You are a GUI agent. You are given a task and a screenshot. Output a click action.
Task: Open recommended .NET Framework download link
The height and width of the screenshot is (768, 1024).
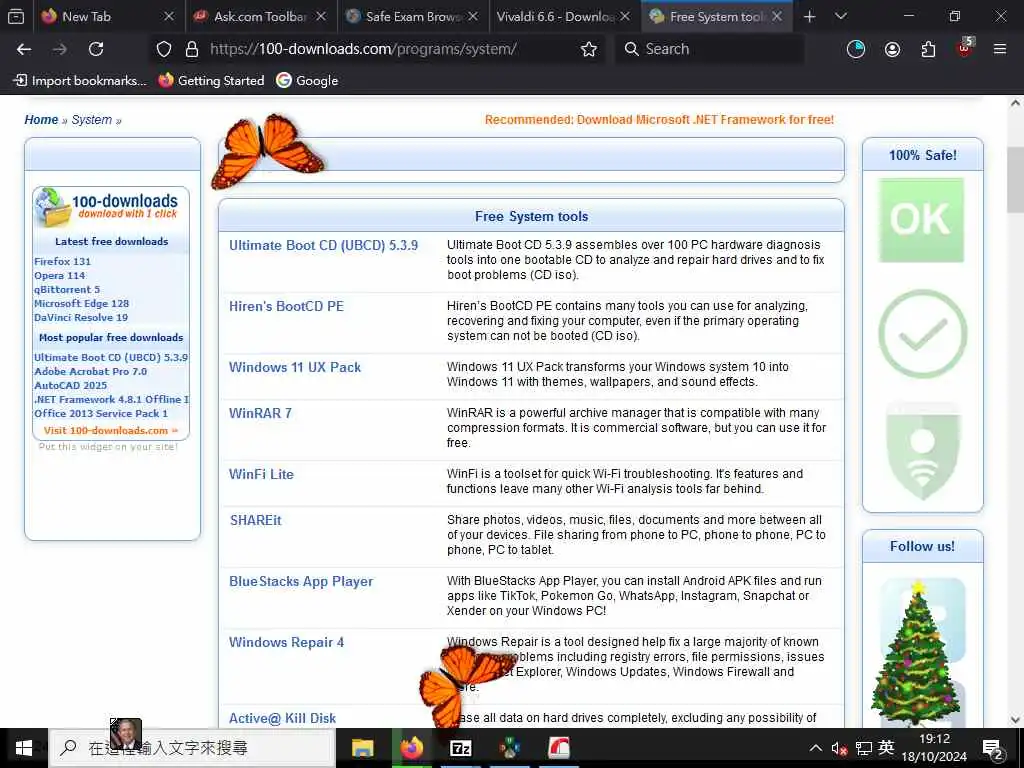[x=659, y=120]
